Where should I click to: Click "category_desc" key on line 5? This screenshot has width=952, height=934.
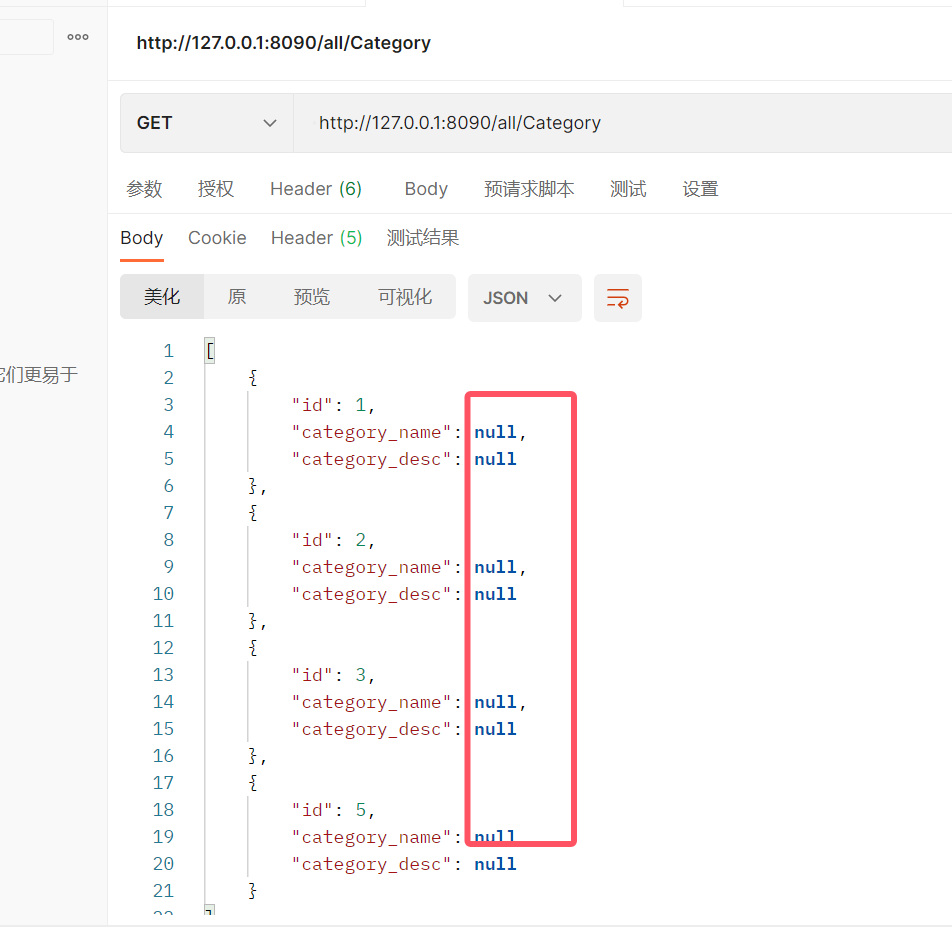(371, 459)
